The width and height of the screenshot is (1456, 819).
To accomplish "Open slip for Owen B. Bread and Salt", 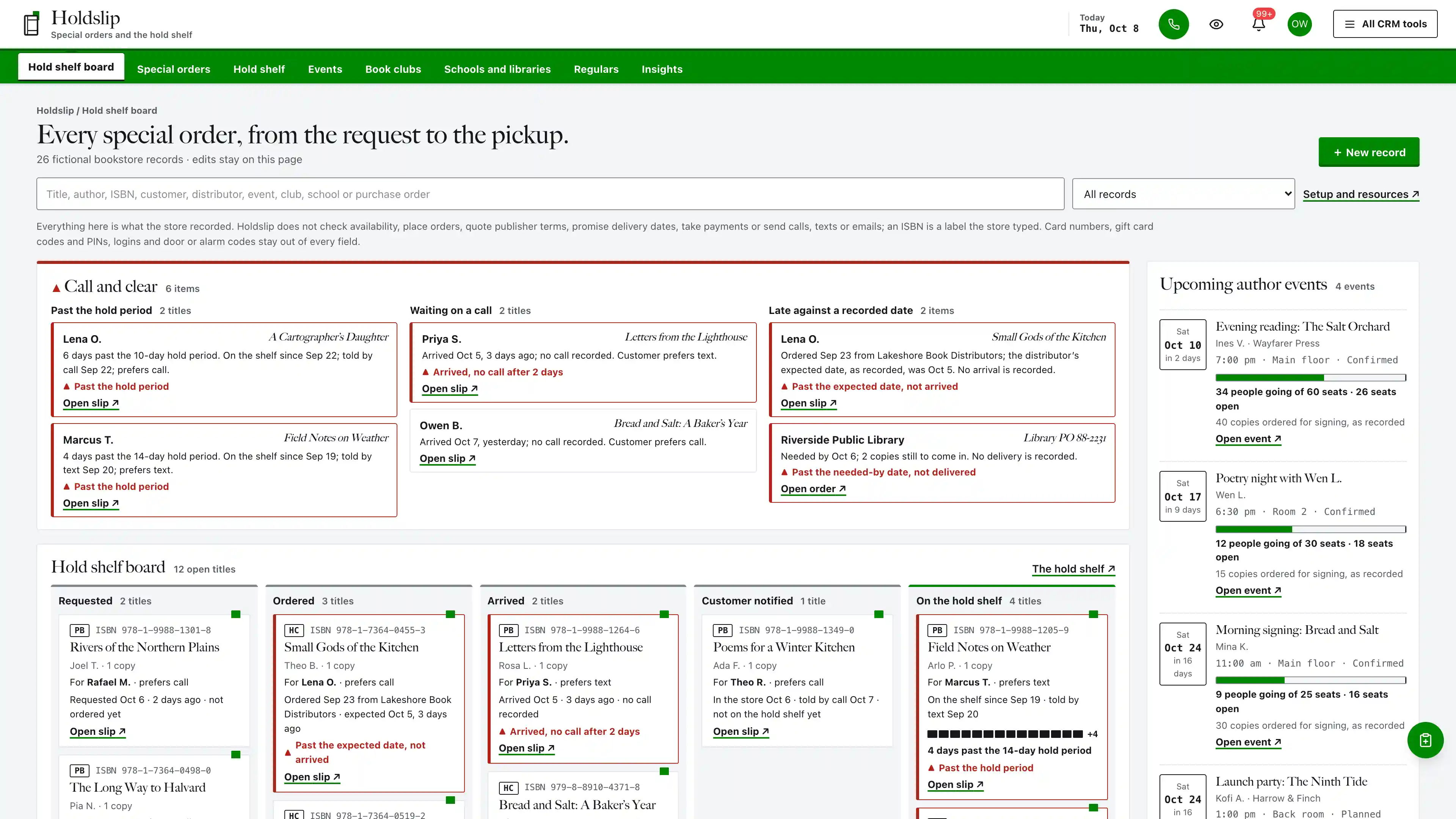I will pyautogui.click(x=447, y=458).
